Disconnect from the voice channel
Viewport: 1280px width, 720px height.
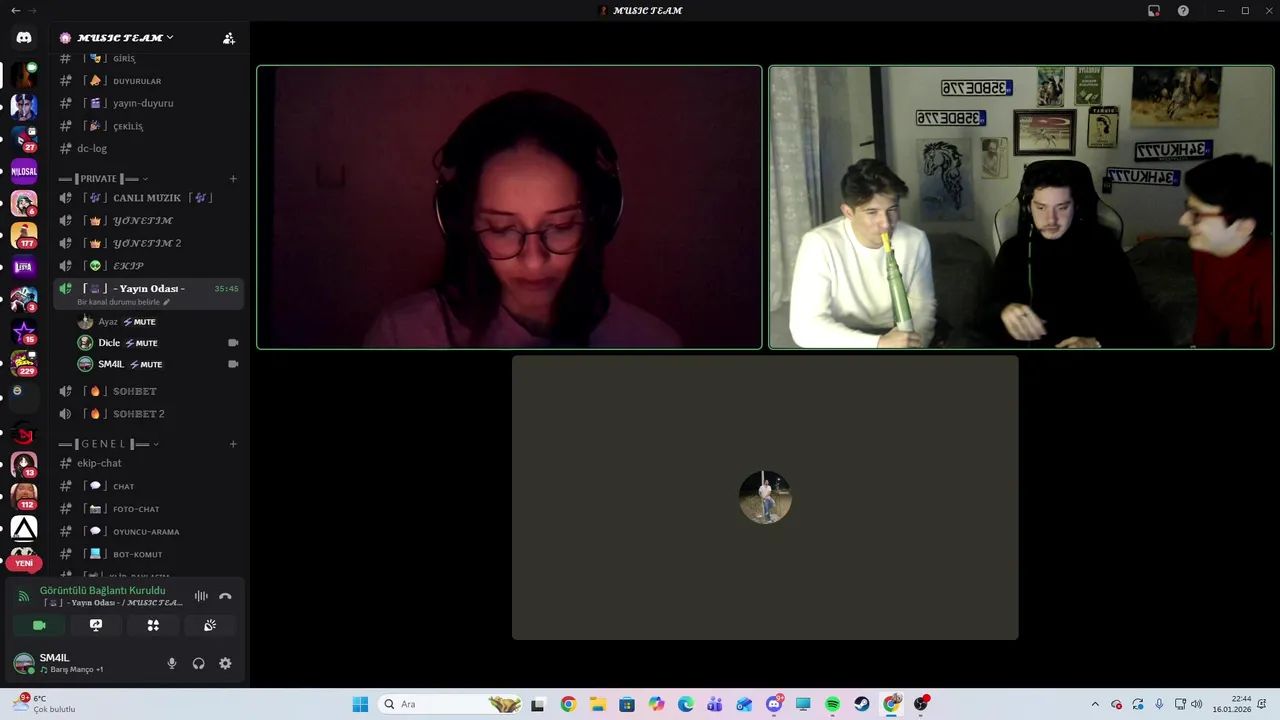pos(225,596)
